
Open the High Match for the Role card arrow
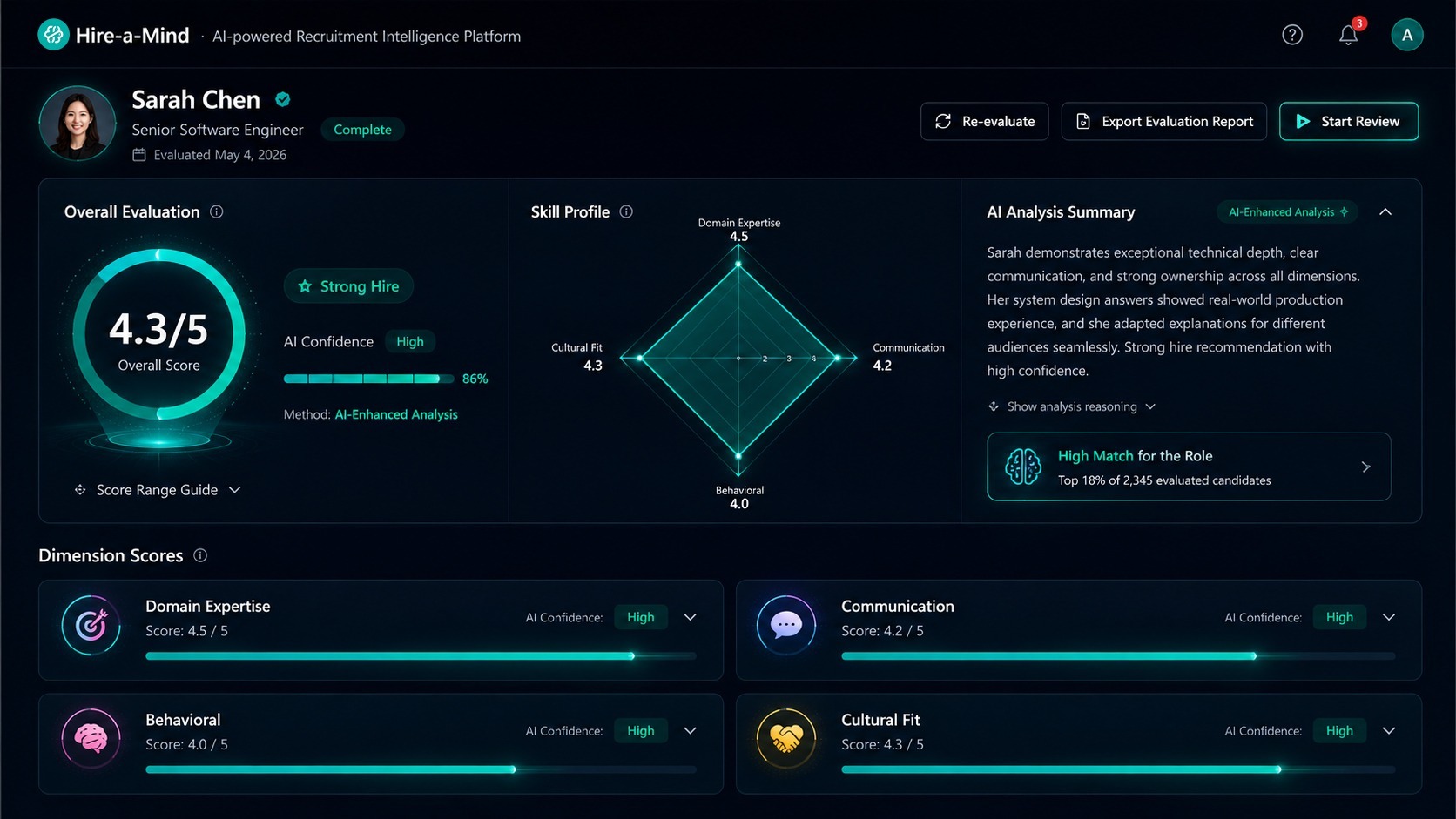(x=1365, y=467)
